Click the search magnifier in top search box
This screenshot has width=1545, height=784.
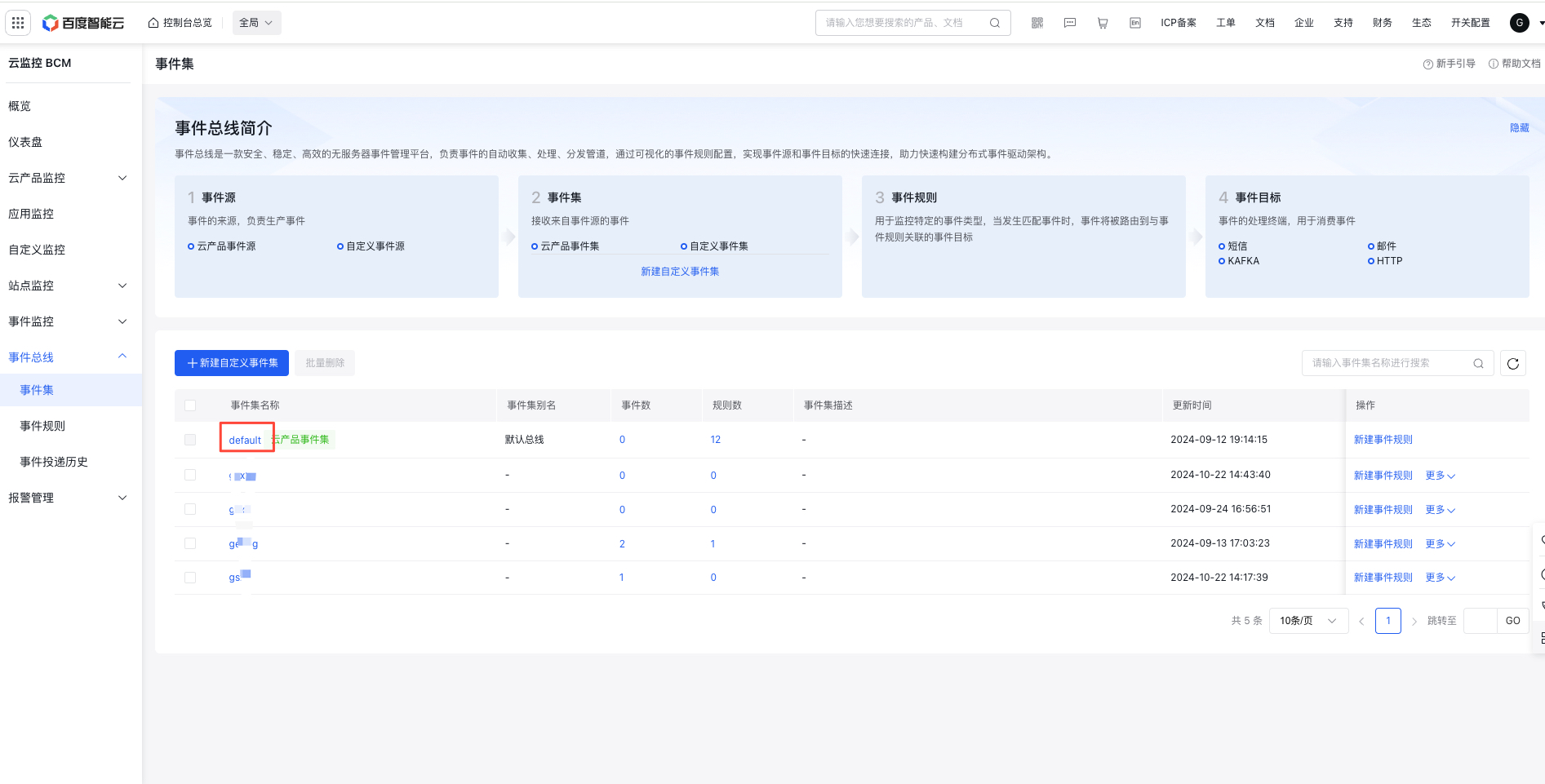pos(995,23)
